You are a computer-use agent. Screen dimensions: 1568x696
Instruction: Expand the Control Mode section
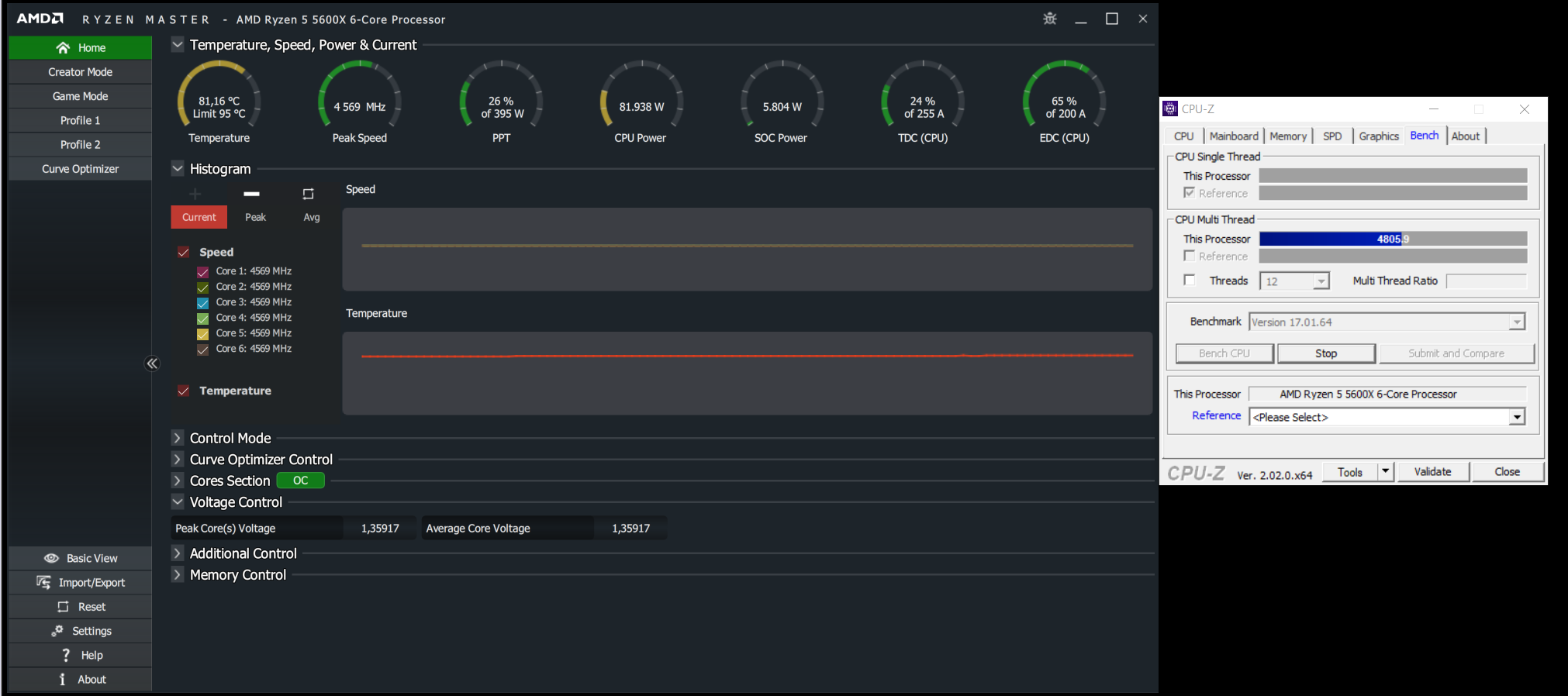tap(178, 438)
